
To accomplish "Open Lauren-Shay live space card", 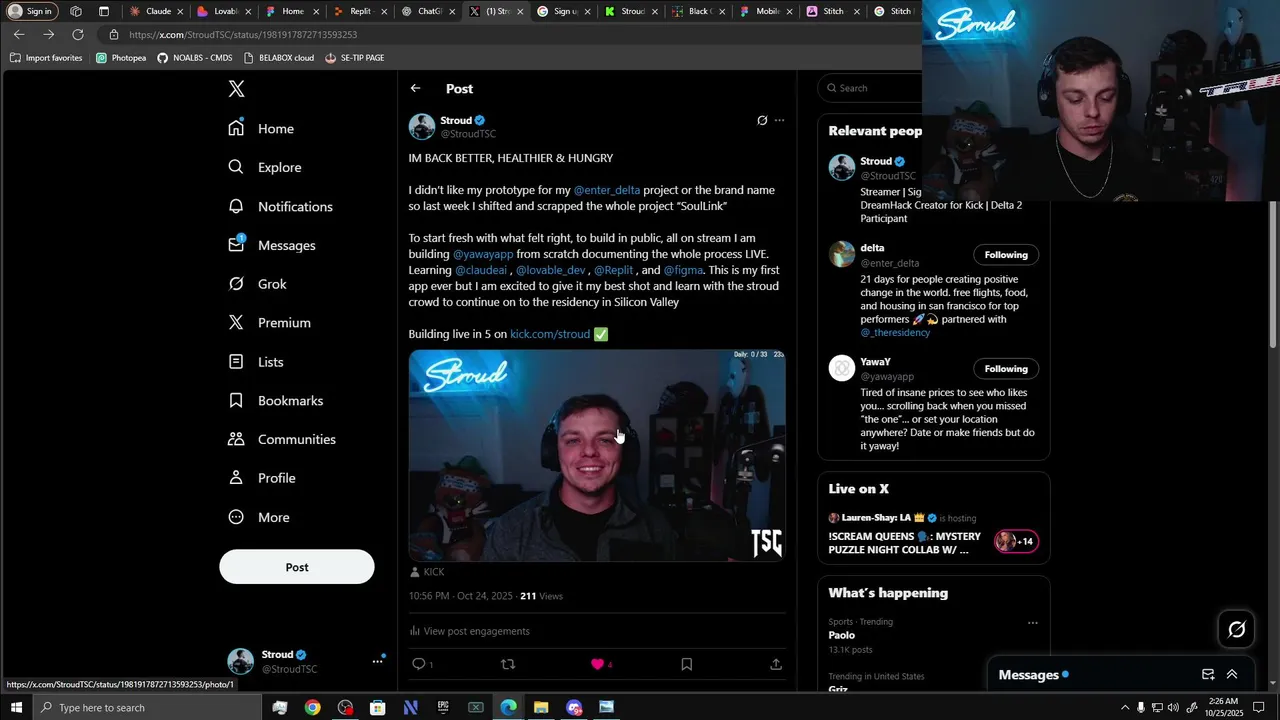I will click(934, 535).
